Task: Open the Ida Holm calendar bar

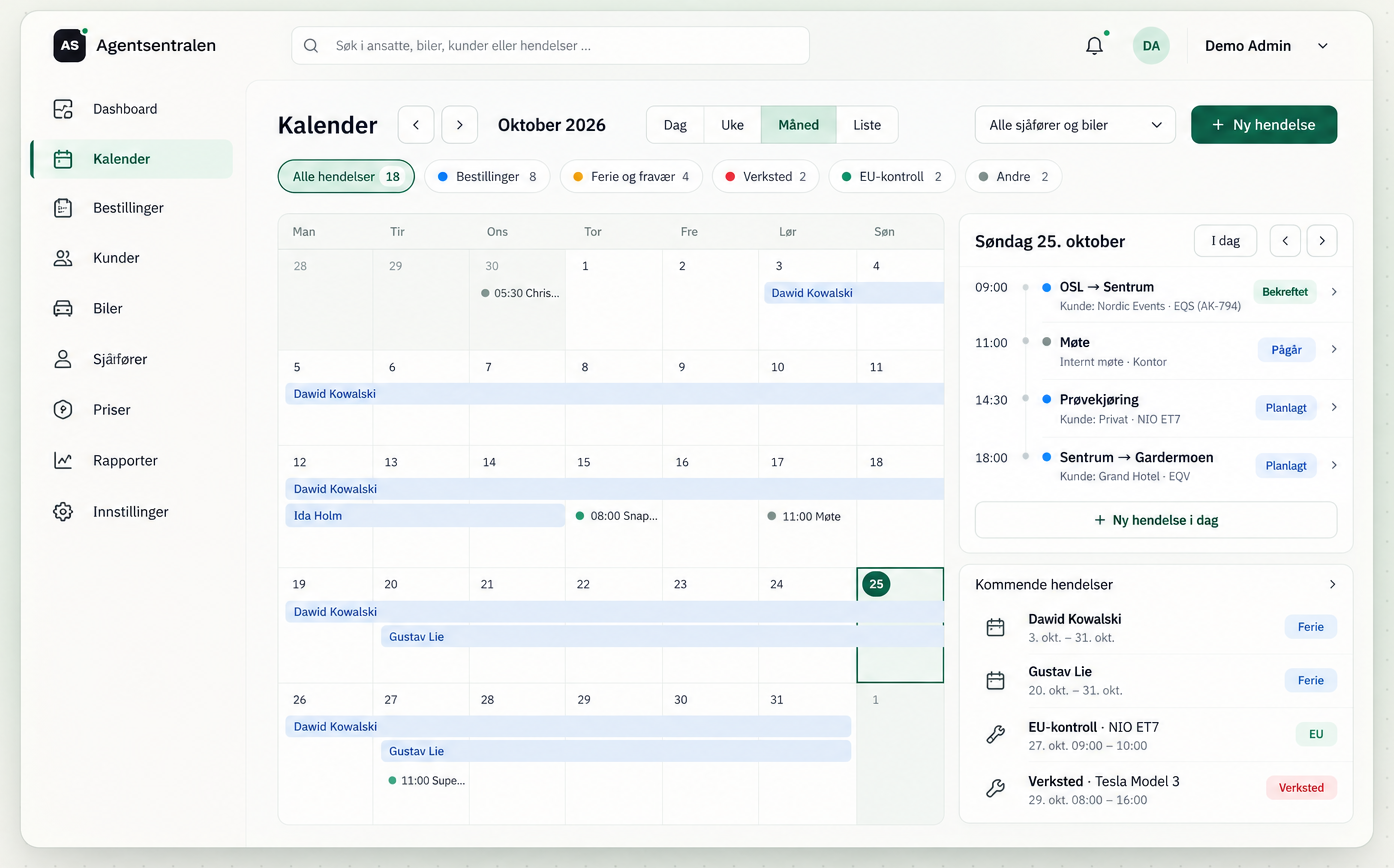Action: click(425, 516)
